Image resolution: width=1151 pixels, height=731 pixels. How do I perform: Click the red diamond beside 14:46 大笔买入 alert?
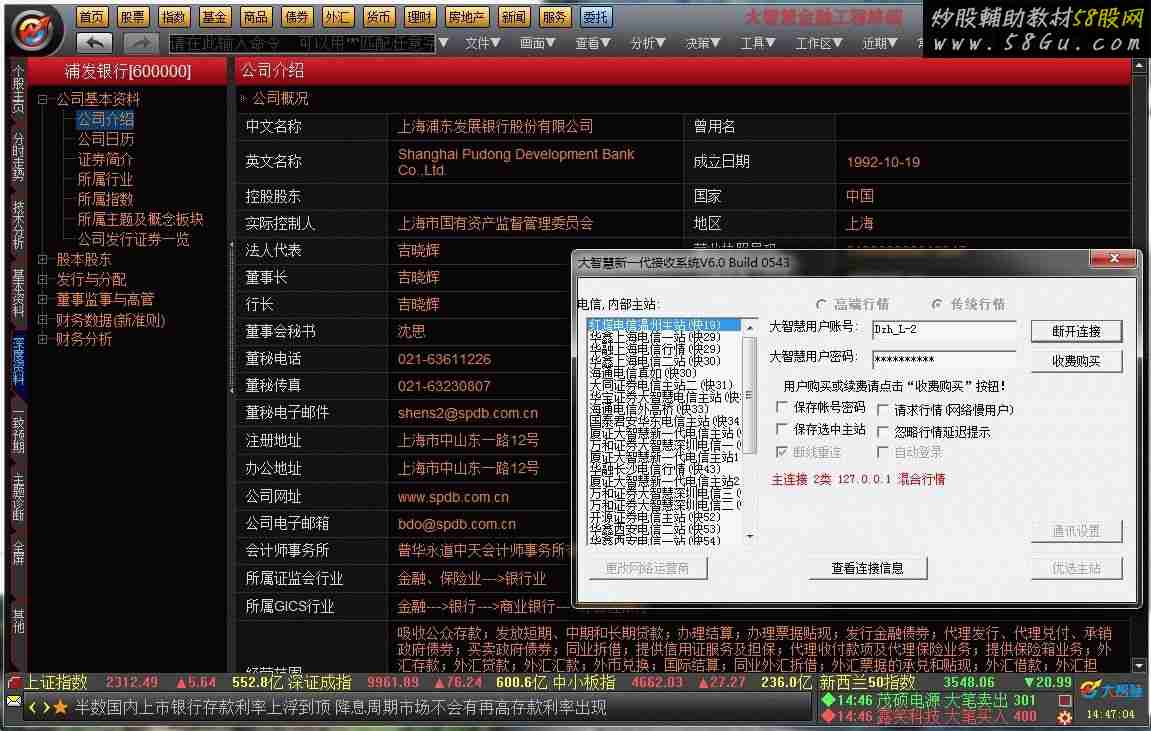click(828, 716)
